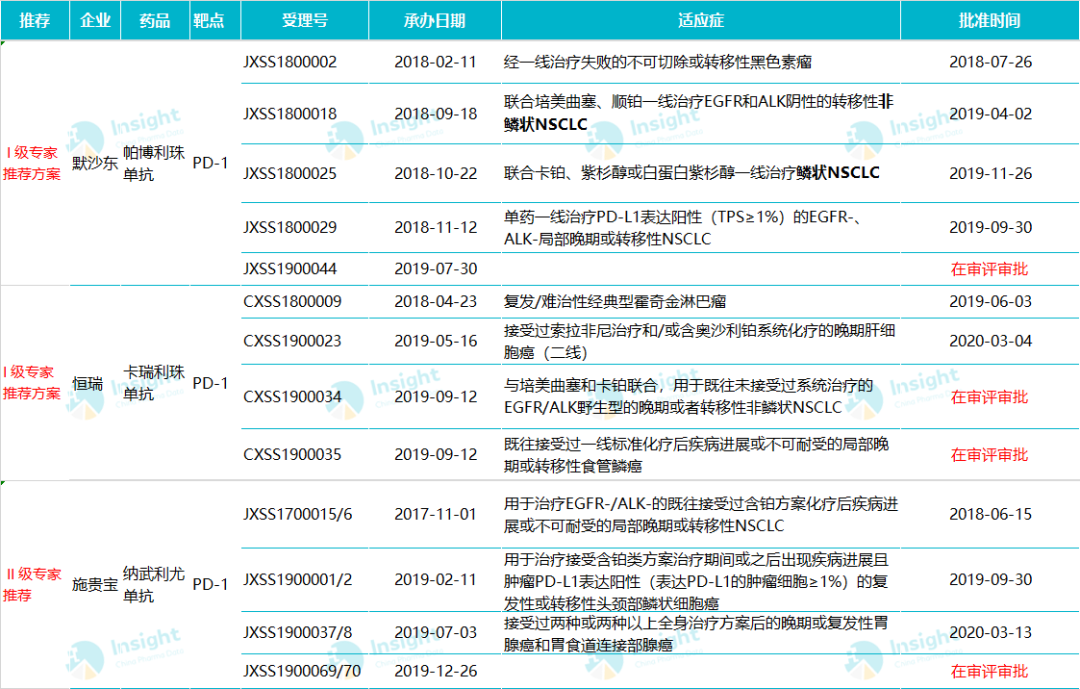Click the company name 恒瑞
The width and height of the screenshot is (1080, 689).
coord(87,384)
